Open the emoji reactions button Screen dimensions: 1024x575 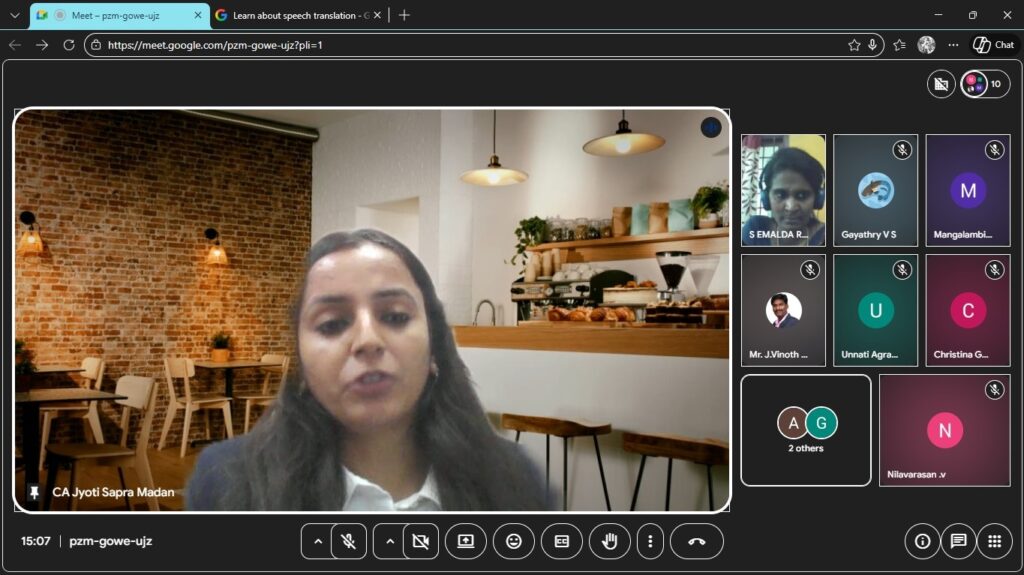514,541
